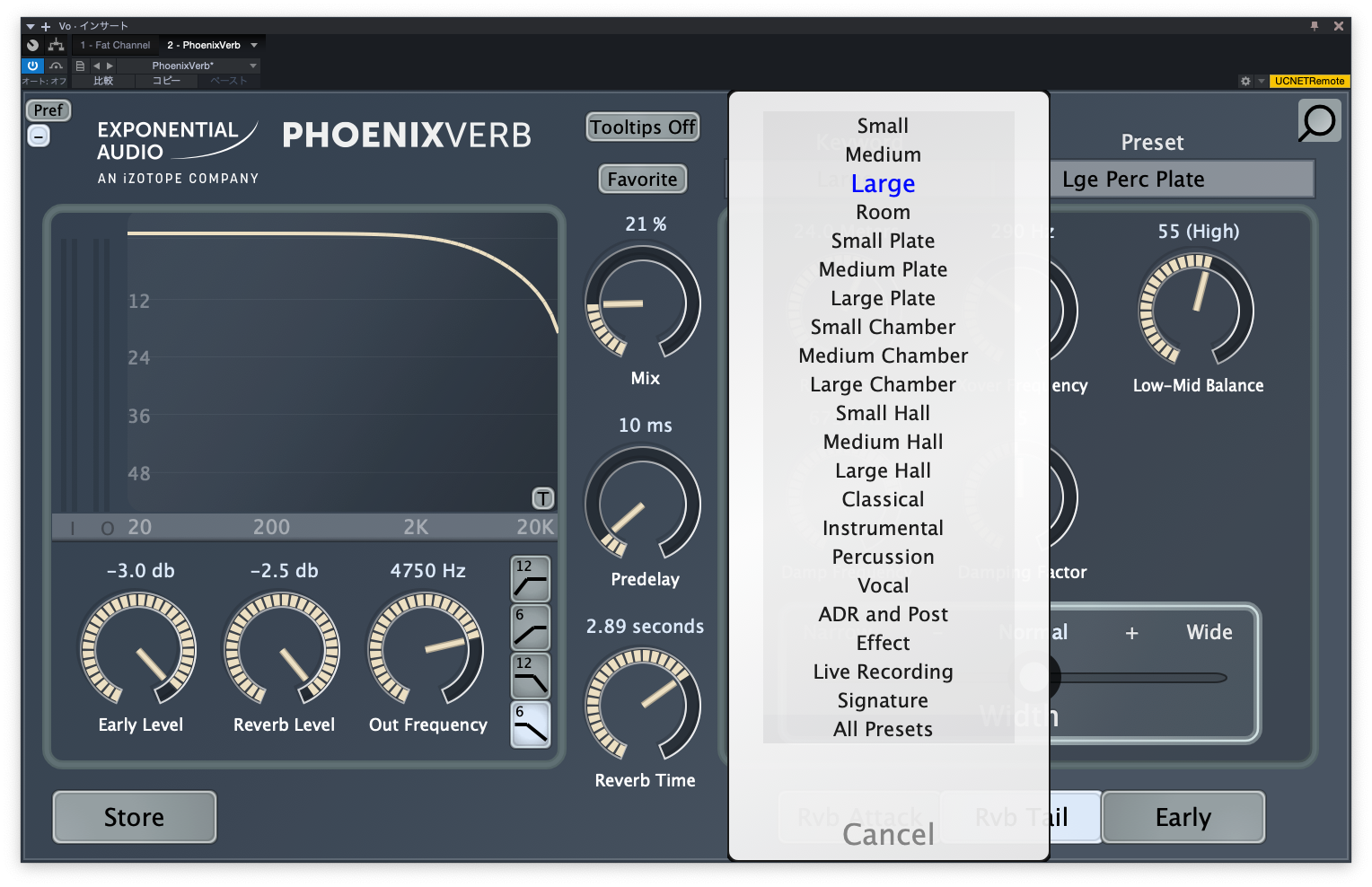Image resolution: width=1372 pixels, height=887 pixels.
Task: Go to previous preset arrow
Action: pos(96,66)
